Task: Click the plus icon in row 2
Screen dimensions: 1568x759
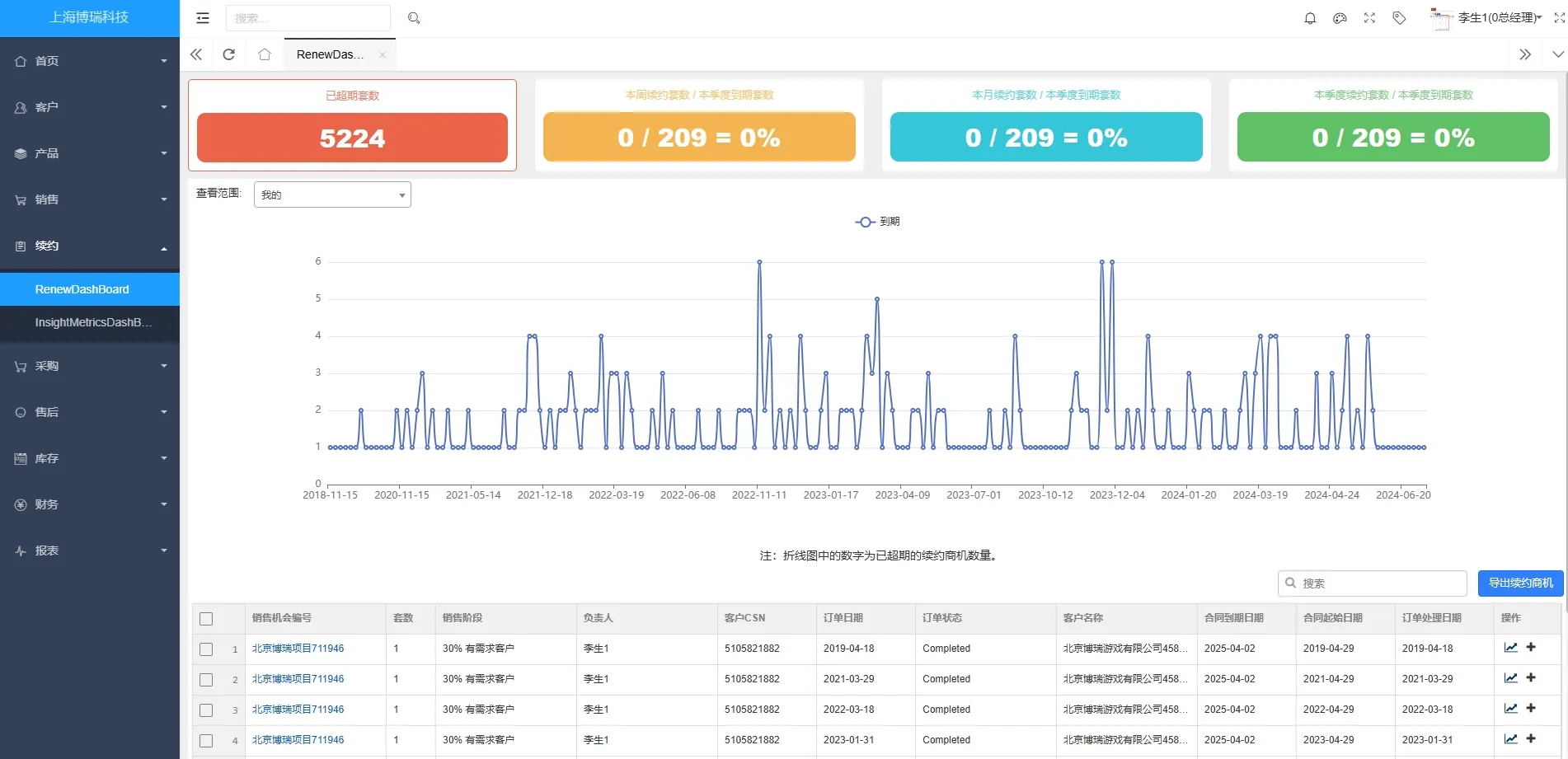Action: click(1531, 678)
